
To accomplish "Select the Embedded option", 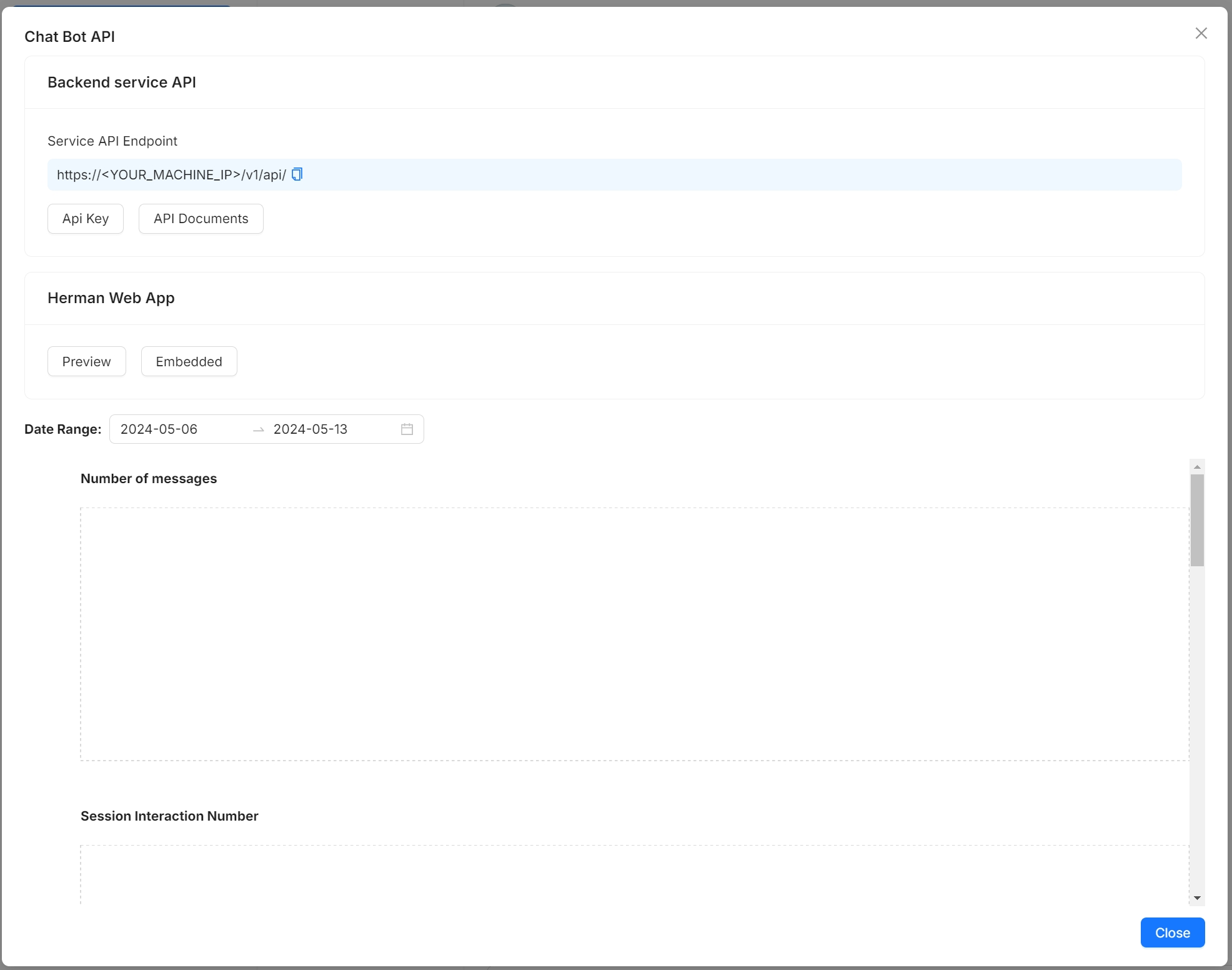I will [x=189, y=362].
